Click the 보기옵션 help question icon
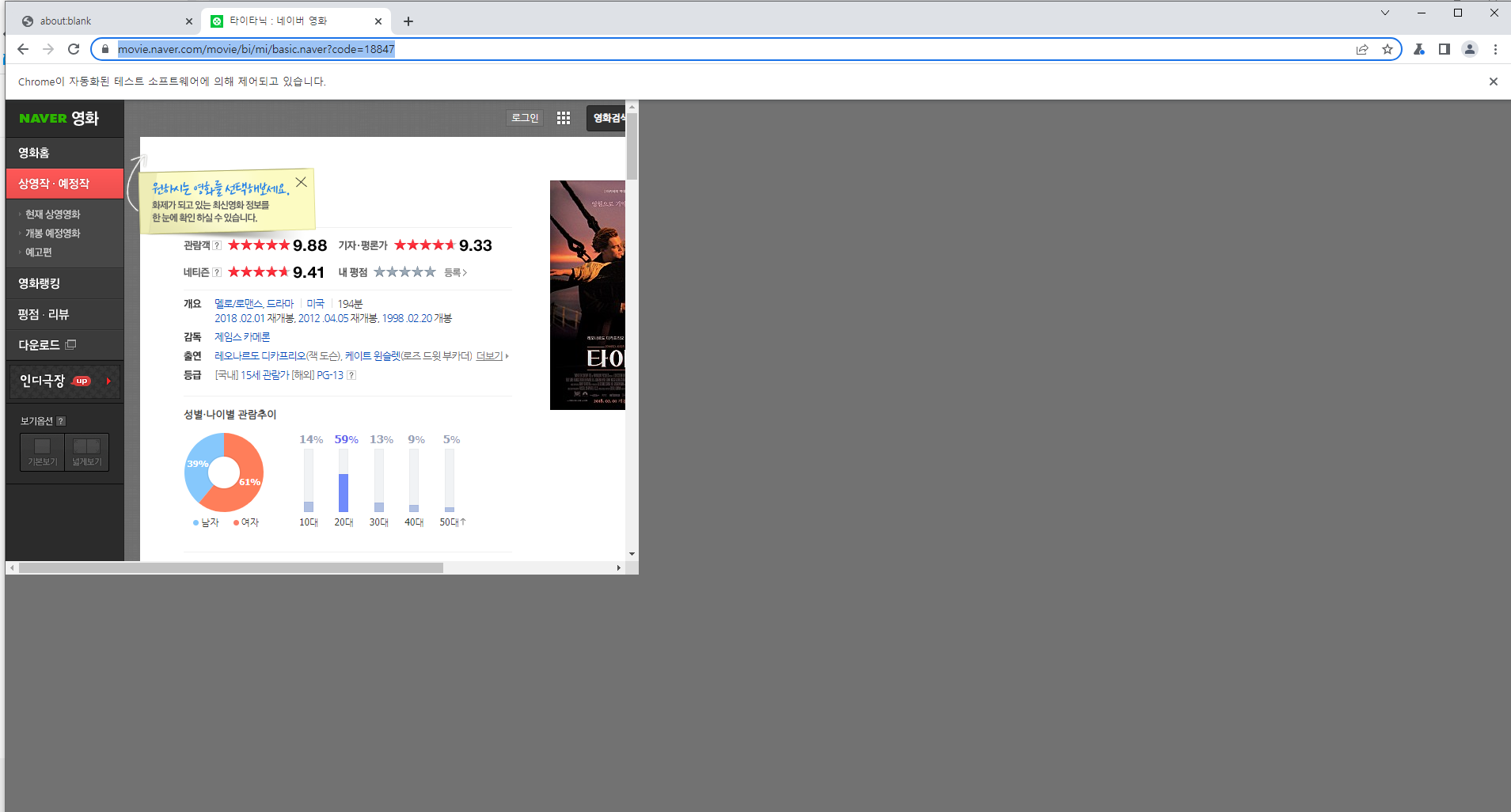This screenshot has height=812, width=1511. (61, 421)
